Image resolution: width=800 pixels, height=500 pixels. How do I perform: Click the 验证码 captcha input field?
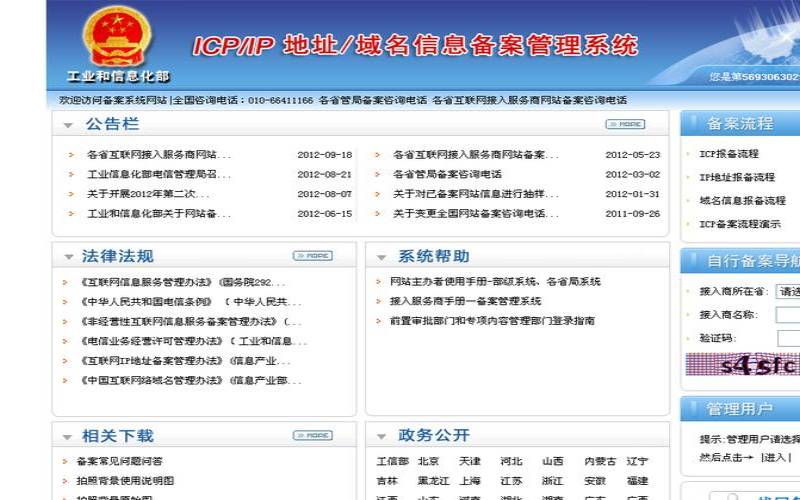(x=788, y=338)
